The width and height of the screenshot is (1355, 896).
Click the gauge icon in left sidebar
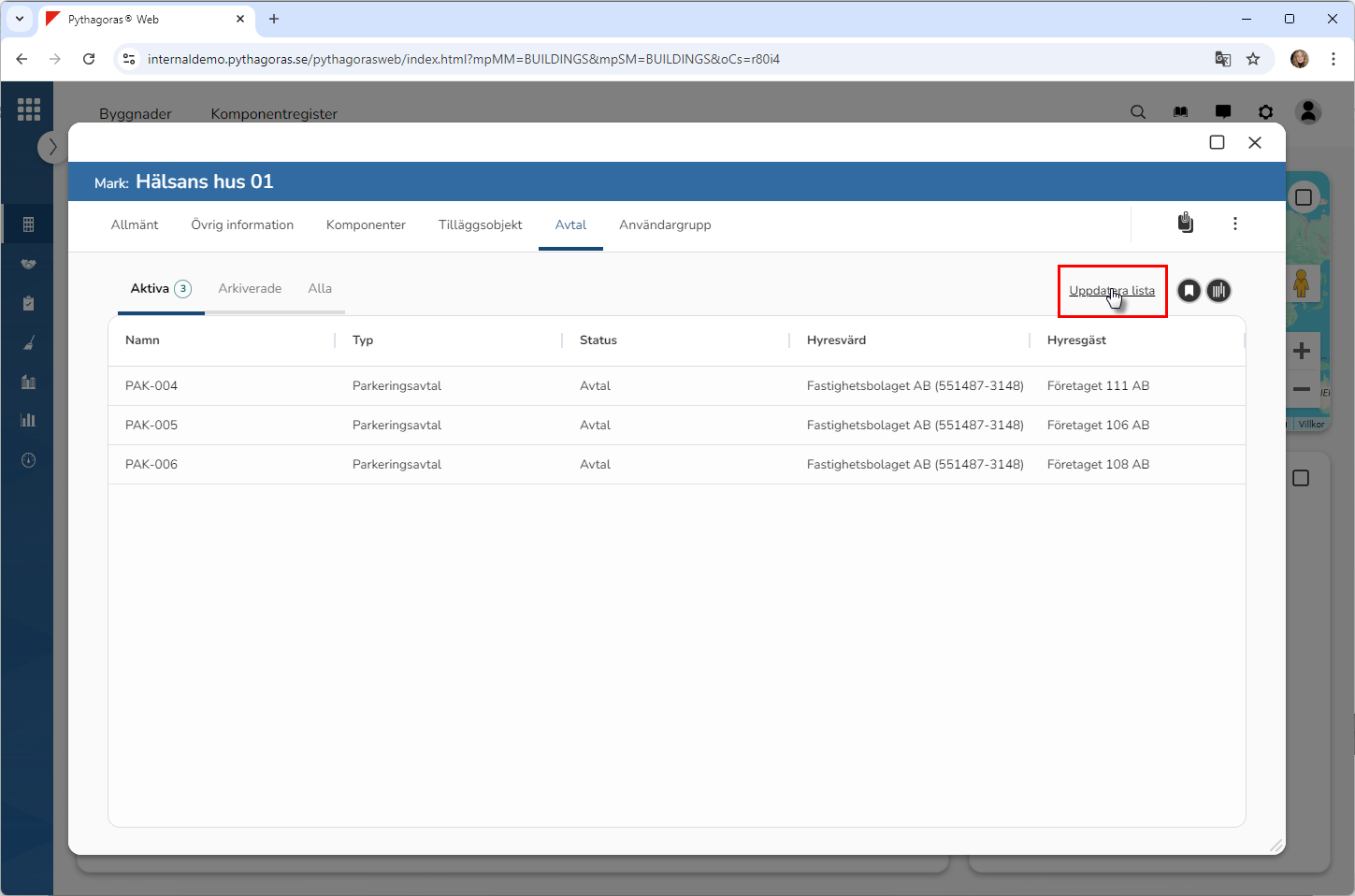(x=28, y=460)
